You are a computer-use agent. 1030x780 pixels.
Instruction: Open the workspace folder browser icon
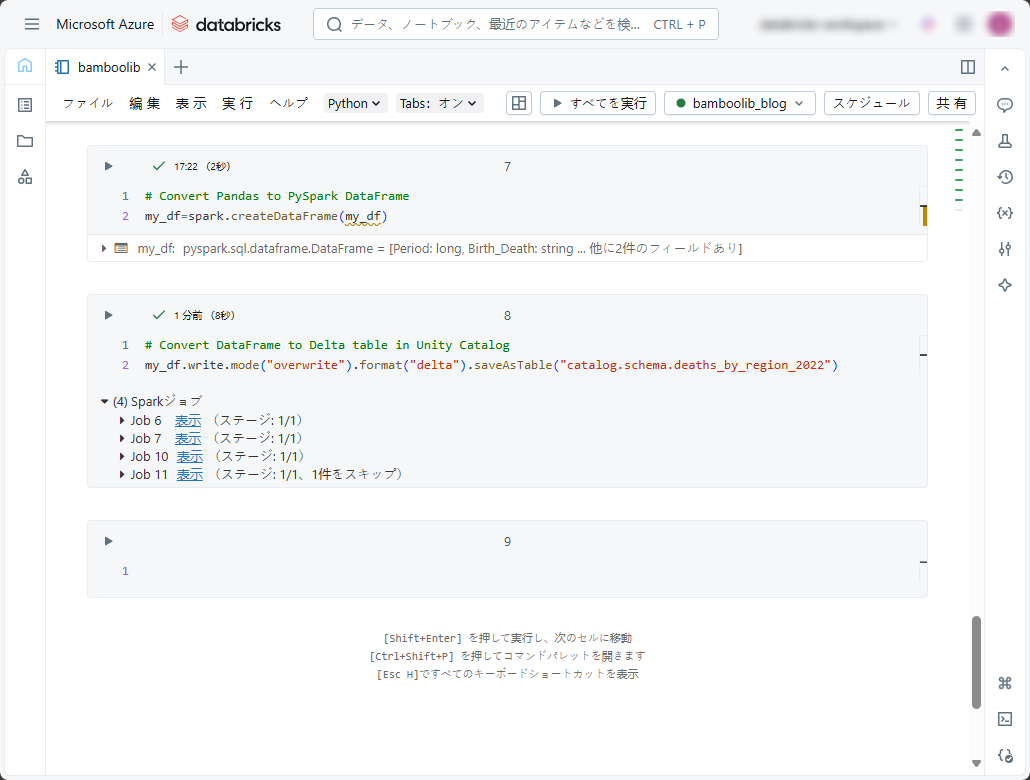pos(25,141)
